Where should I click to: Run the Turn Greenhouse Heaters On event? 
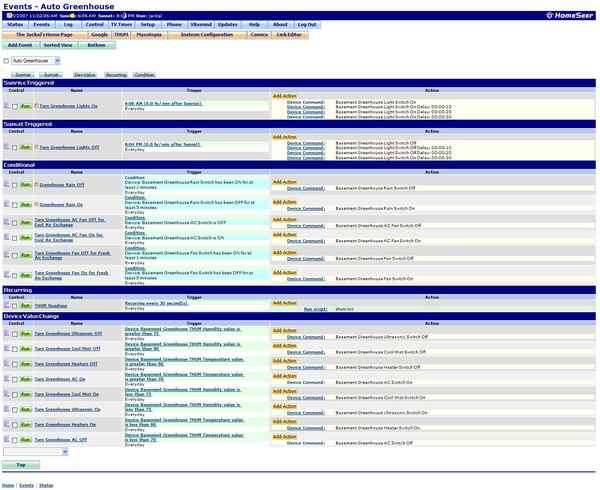(26, 425)
